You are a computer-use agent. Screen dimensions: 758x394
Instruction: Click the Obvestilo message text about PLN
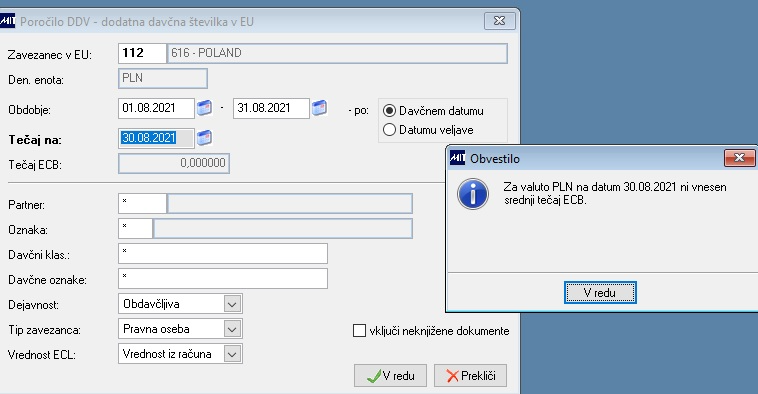(614, 193)
